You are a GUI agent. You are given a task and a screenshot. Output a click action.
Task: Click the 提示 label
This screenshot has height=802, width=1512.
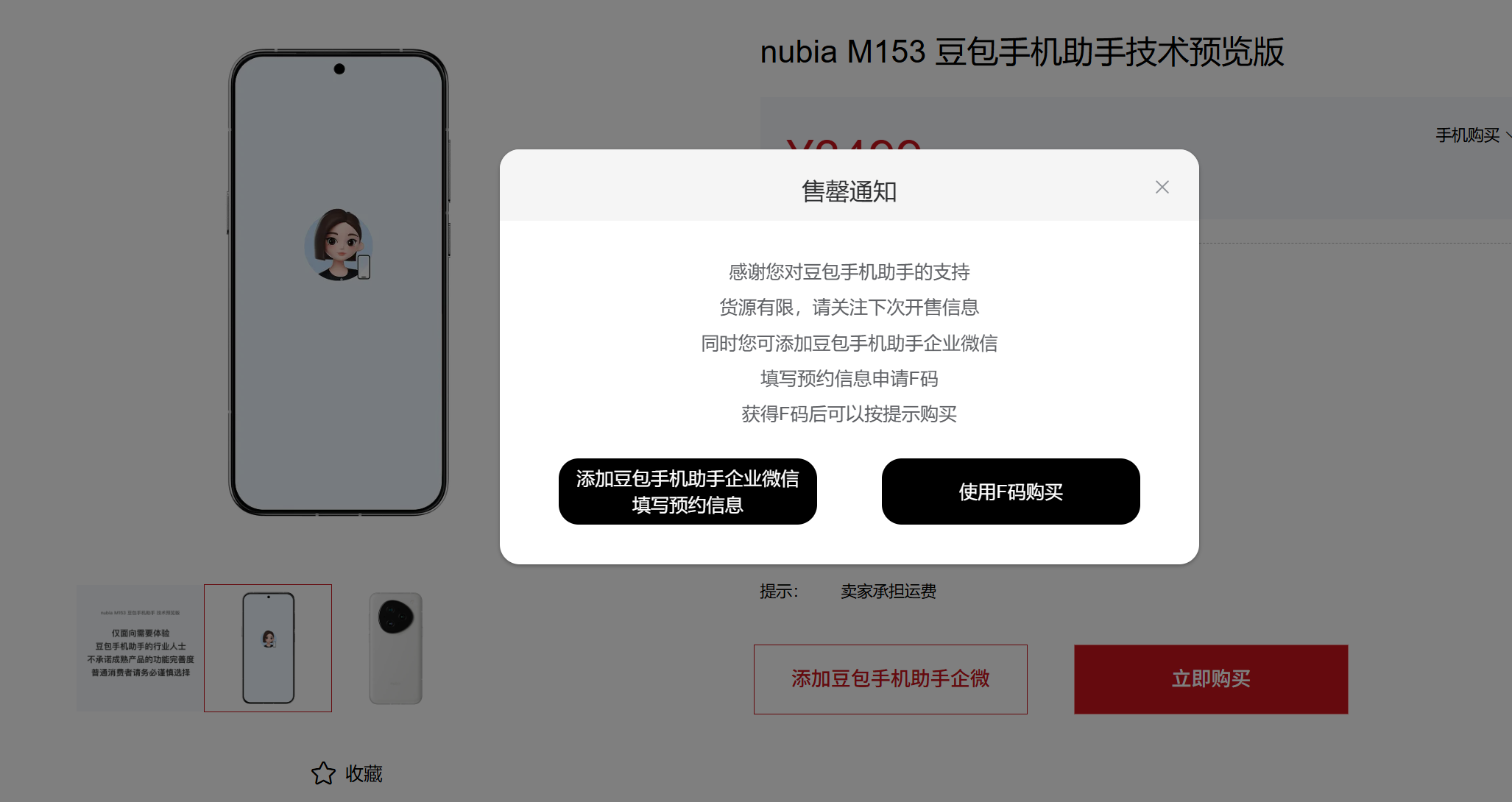779,592
